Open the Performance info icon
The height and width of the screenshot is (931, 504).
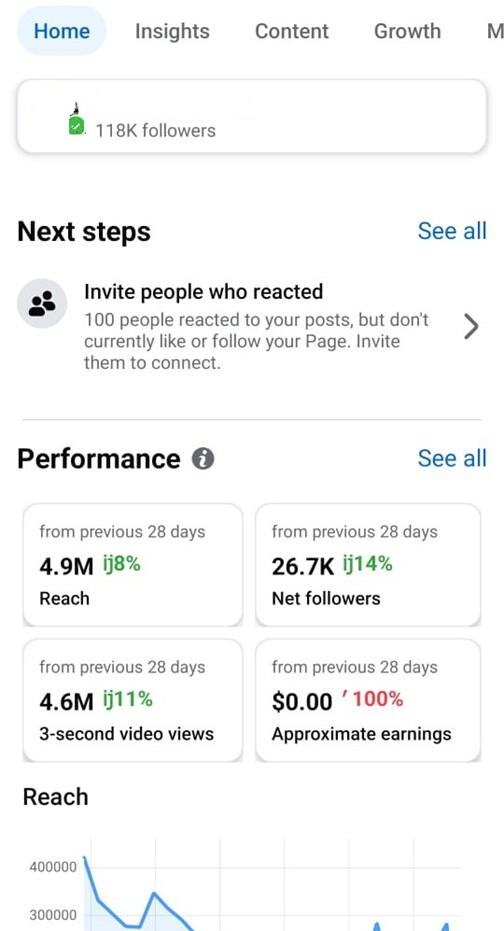pos(202,458)
